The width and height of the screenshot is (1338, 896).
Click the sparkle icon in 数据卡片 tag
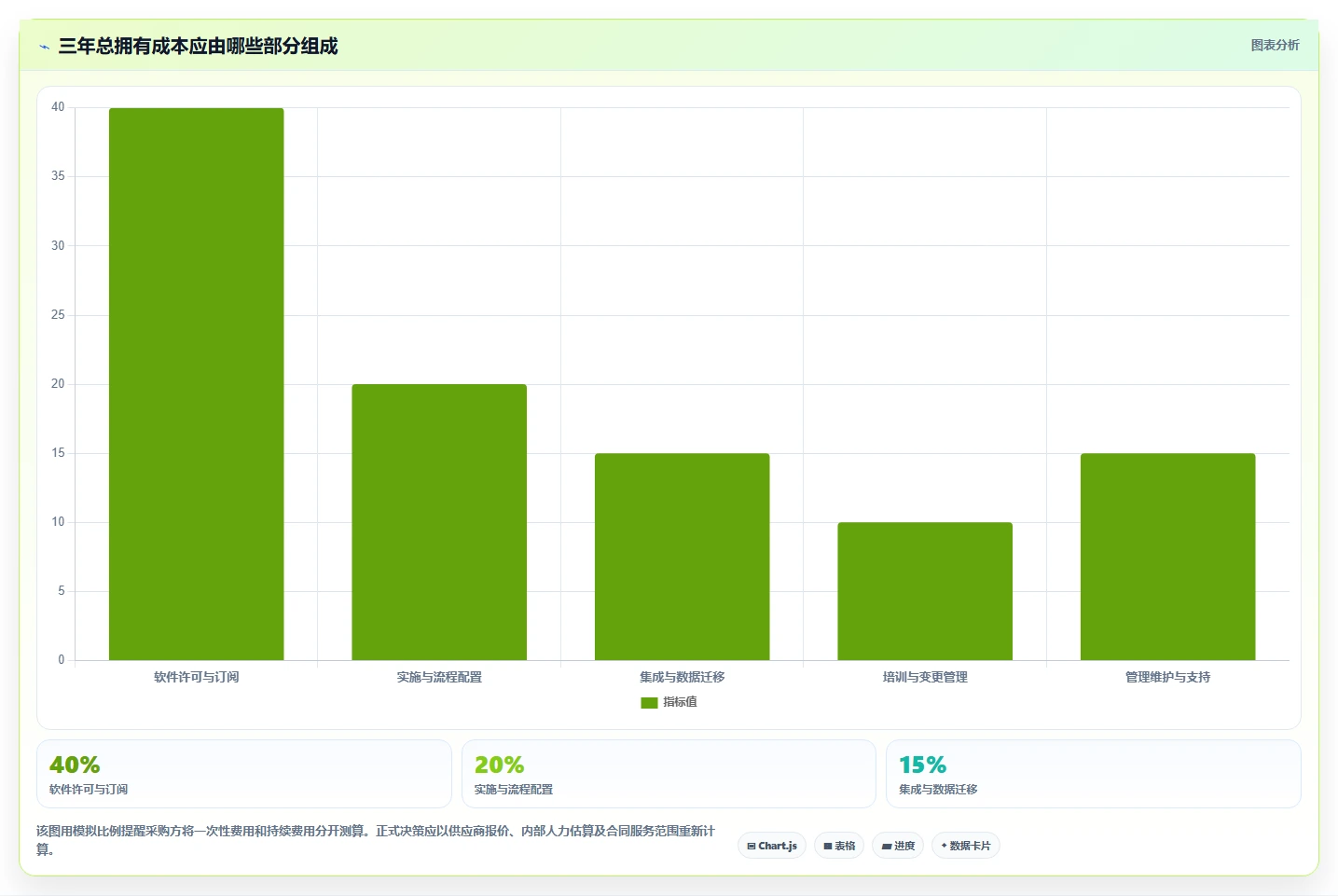[944, 846]
